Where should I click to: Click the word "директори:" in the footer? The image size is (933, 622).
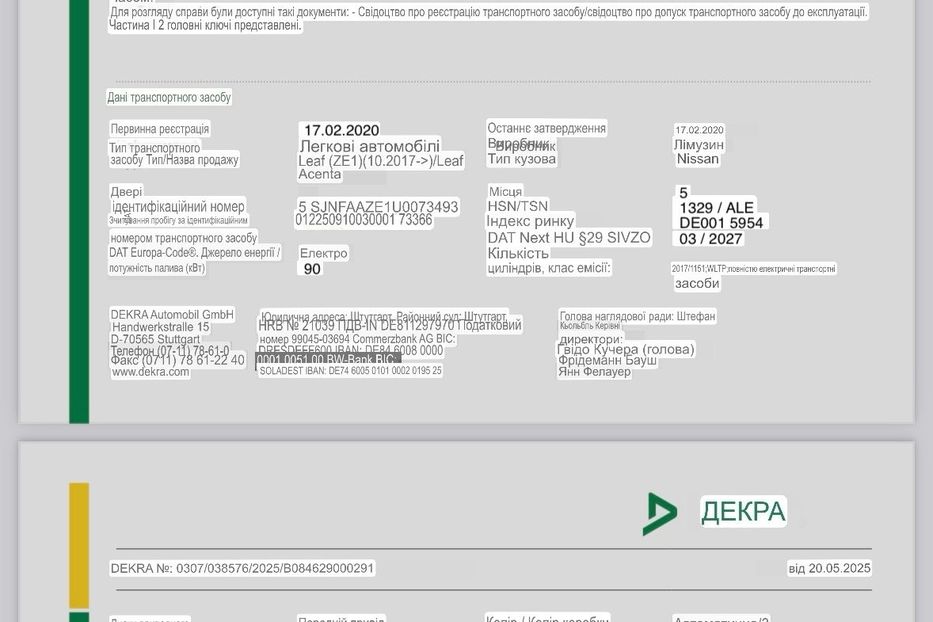pos(591,339)
